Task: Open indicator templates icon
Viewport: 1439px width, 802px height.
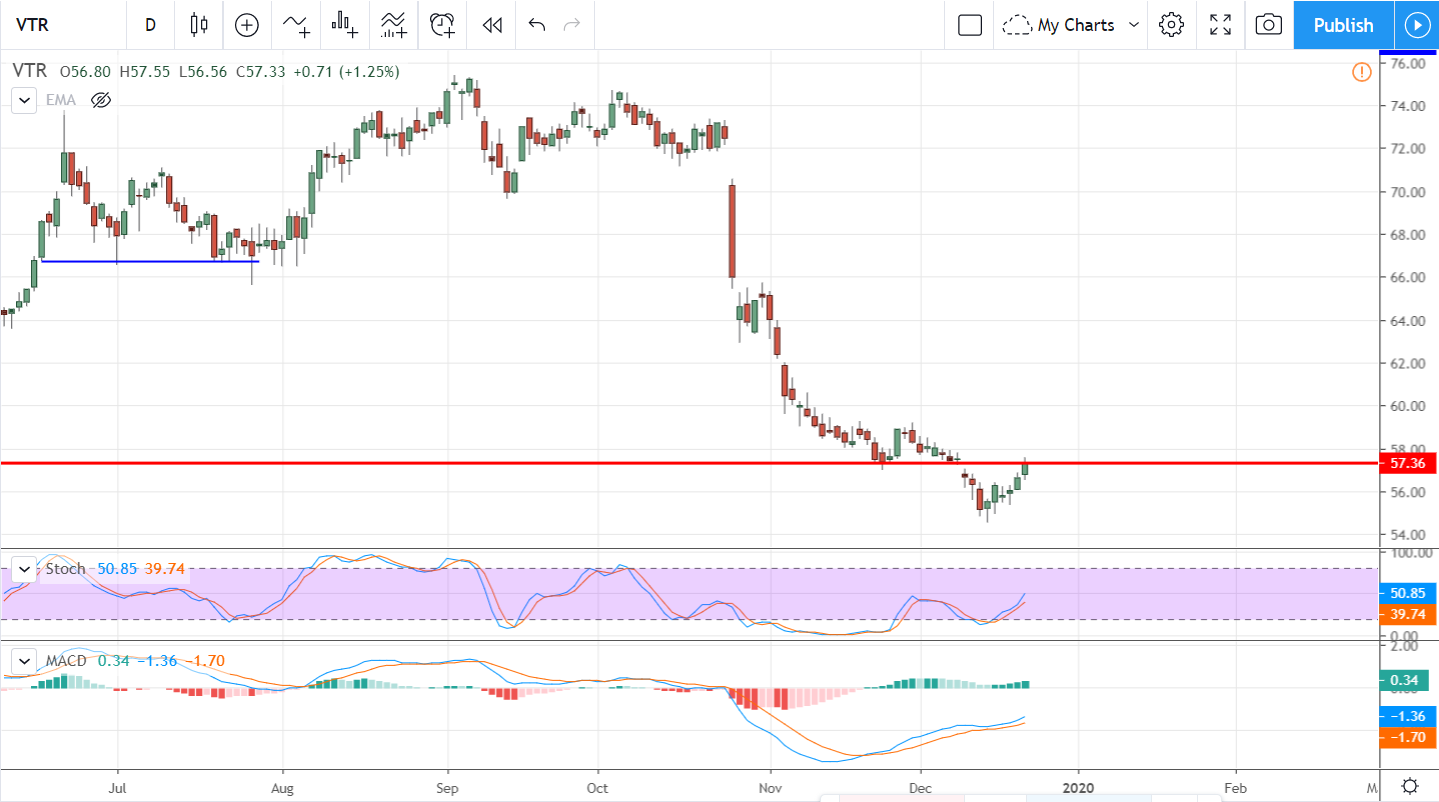Action: (393, 25)
